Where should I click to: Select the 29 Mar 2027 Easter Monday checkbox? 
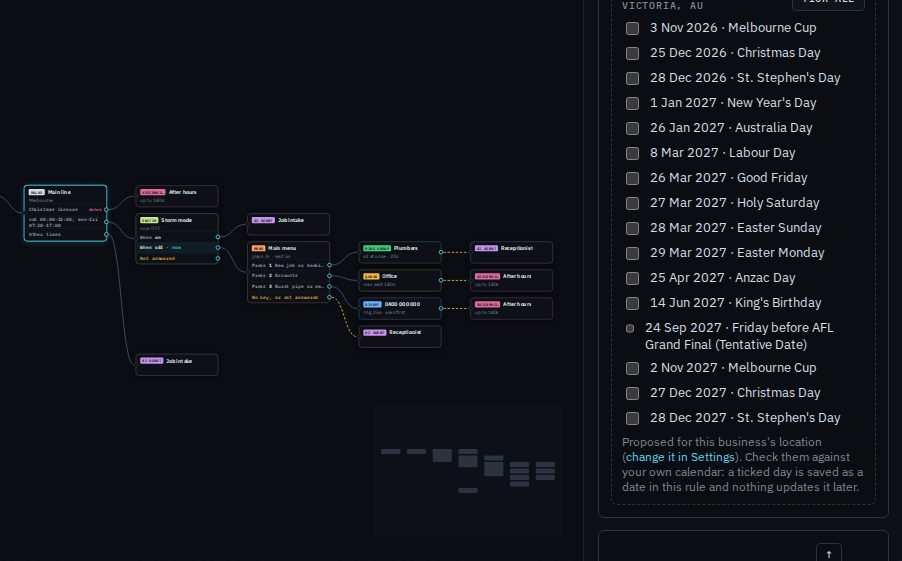(632, 254)
